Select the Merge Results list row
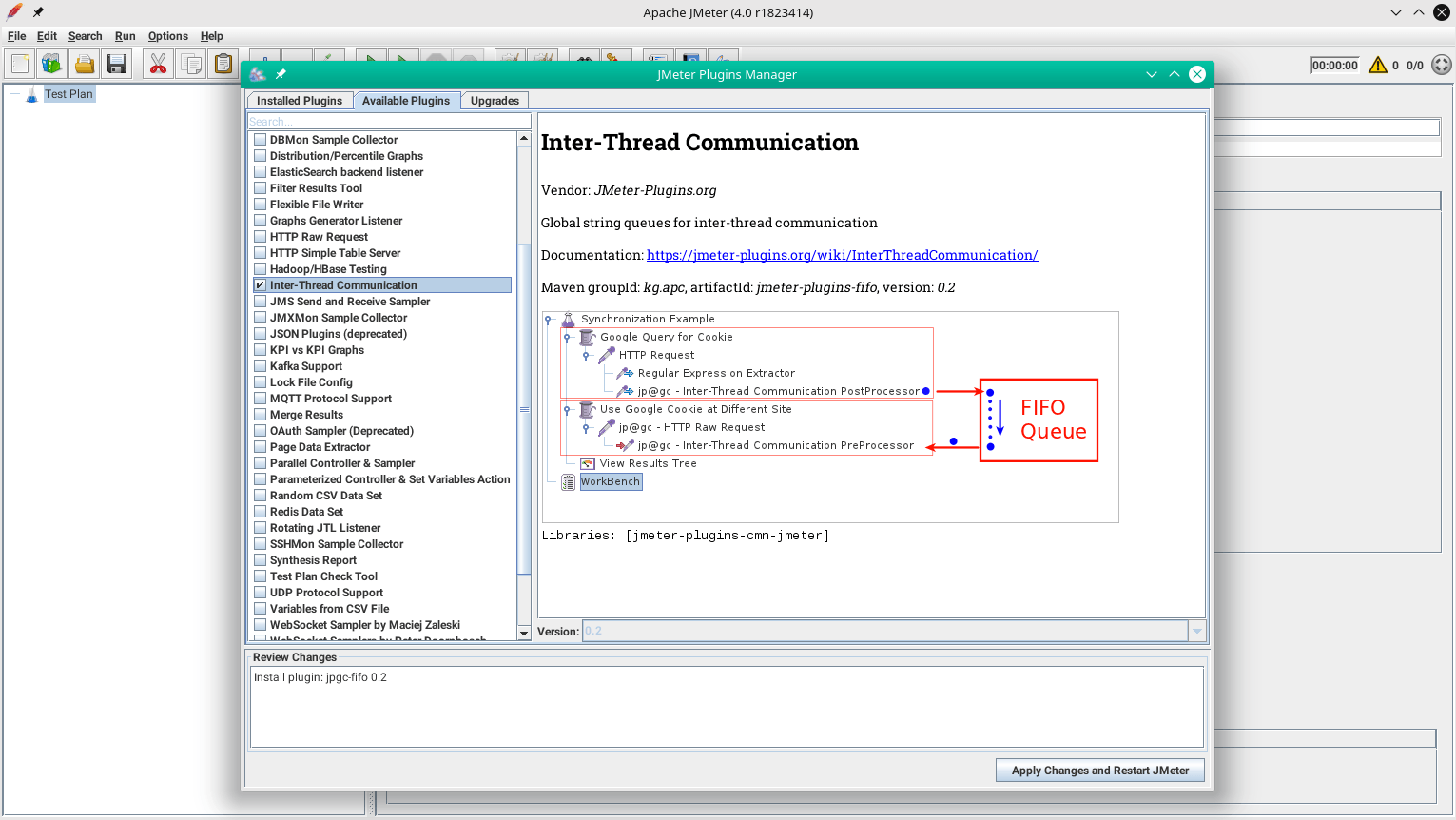The width and height of the screenshot is (1456, 820). 382,415
